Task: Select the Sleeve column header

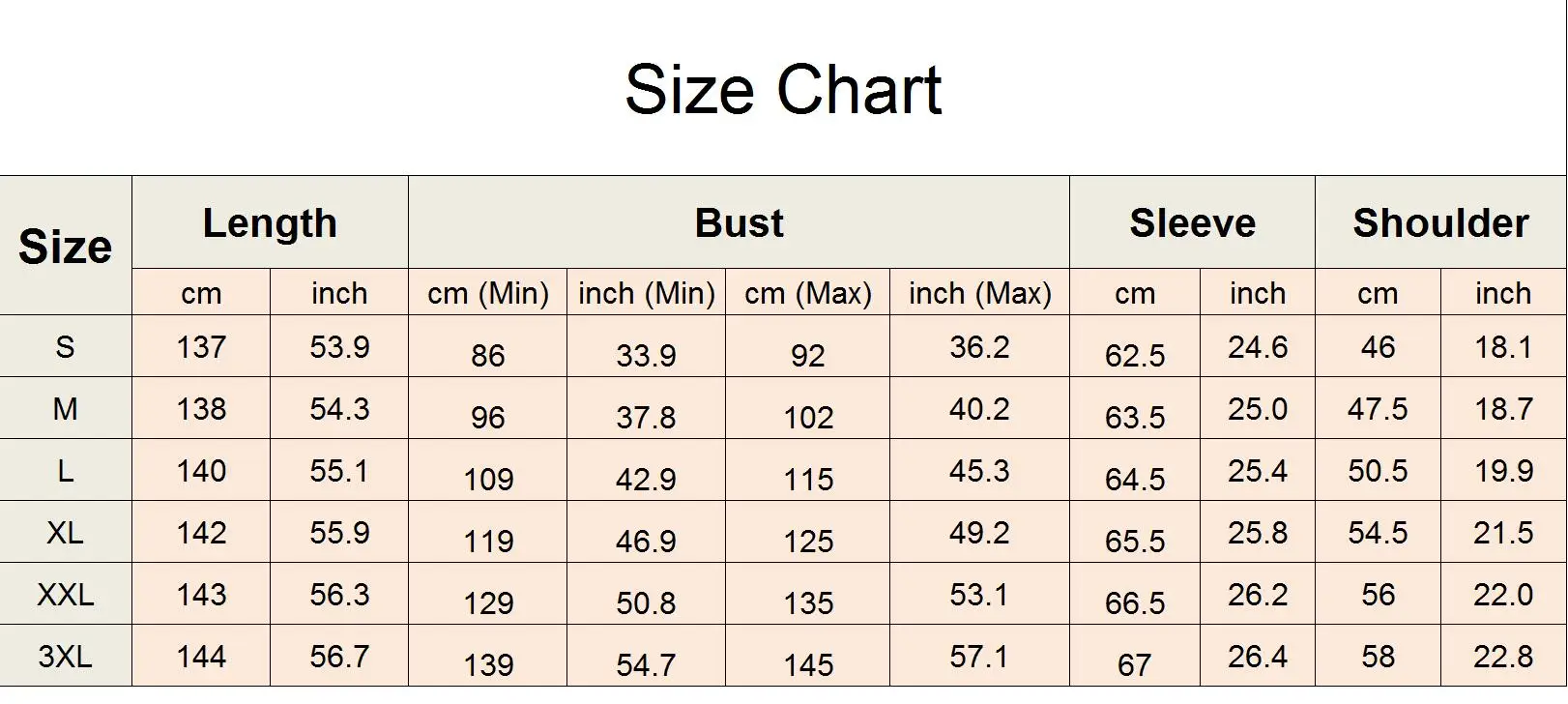Action: tap(1192, 223)
